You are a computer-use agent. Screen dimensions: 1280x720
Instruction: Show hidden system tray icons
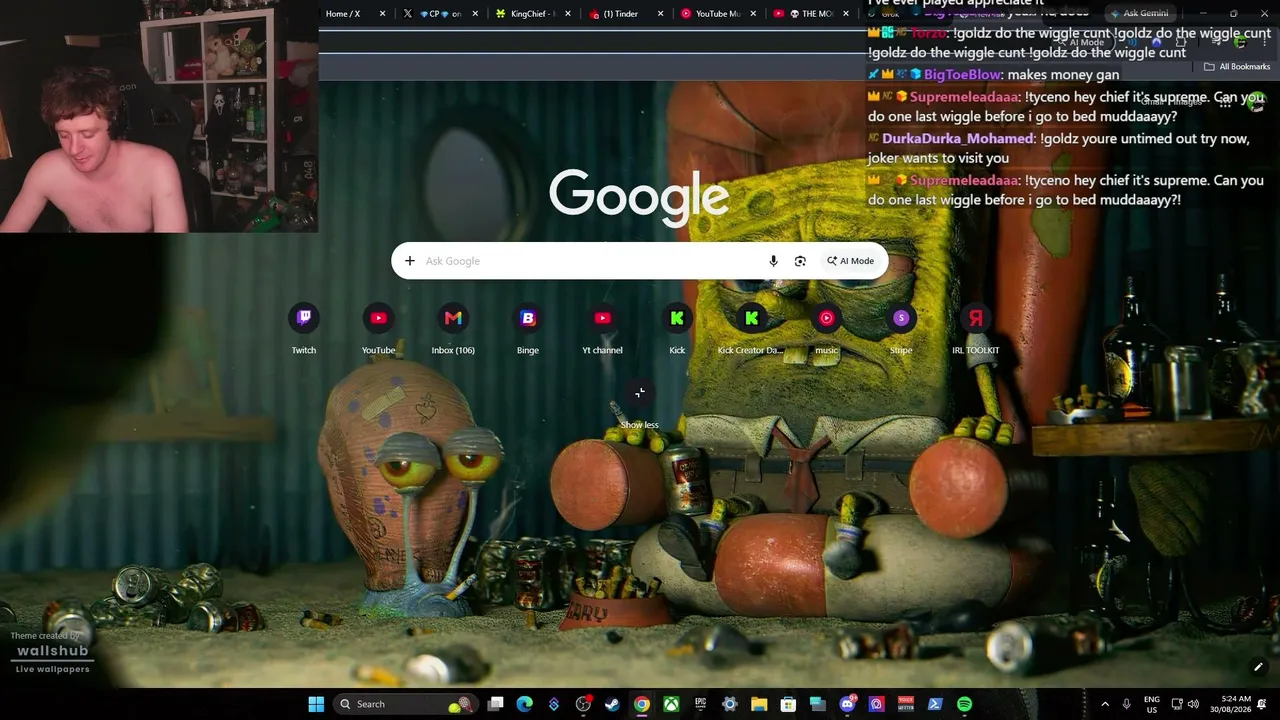pyautogui.click(x=1105, y=704)
